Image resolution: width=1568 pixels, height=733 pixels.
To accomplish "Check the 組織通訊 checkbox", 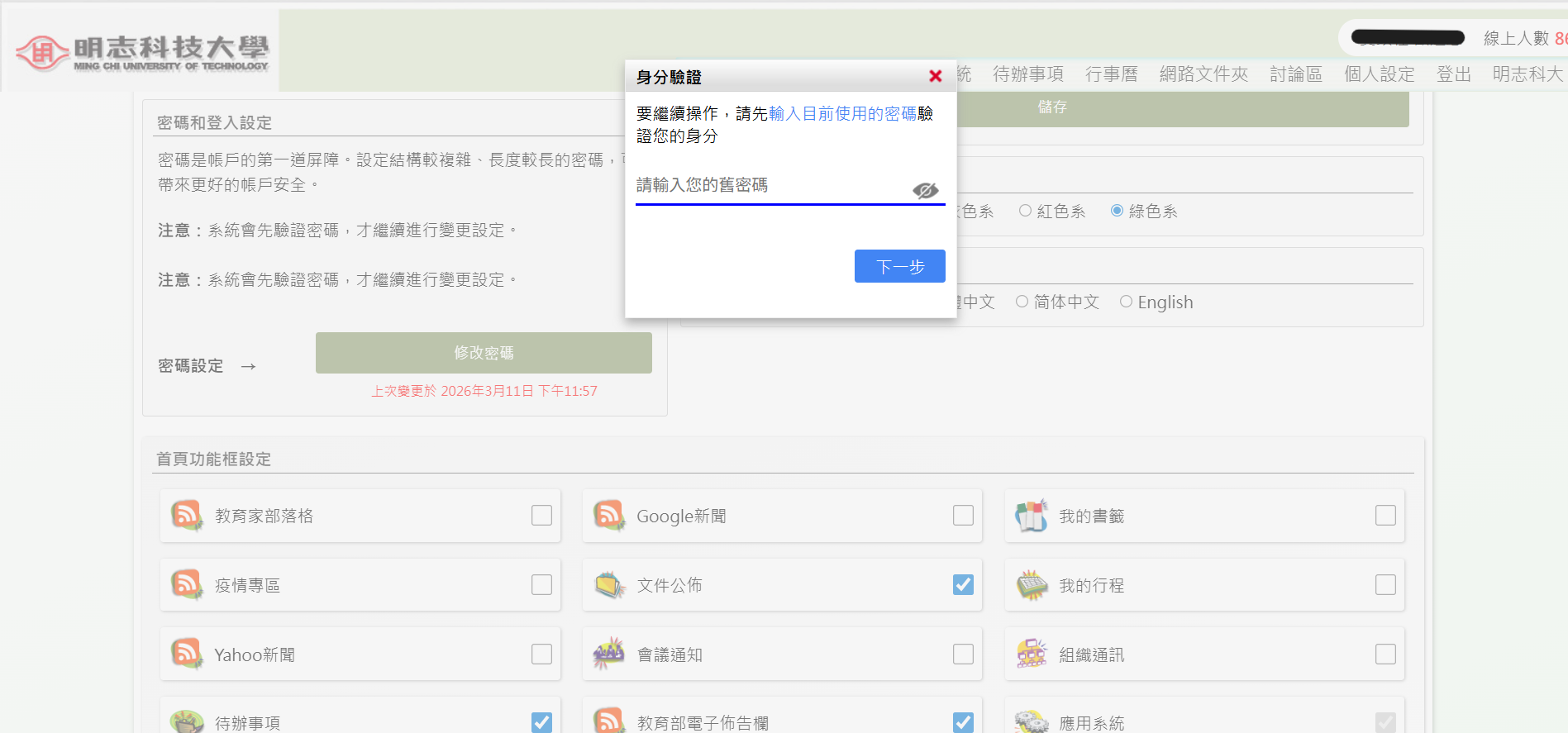I will (1385, 654).
